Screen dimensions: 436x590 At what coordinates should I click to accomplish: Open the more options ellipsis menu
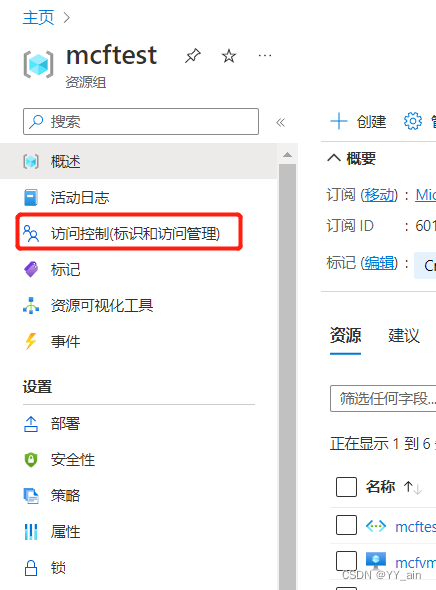(x=265, y=56)
